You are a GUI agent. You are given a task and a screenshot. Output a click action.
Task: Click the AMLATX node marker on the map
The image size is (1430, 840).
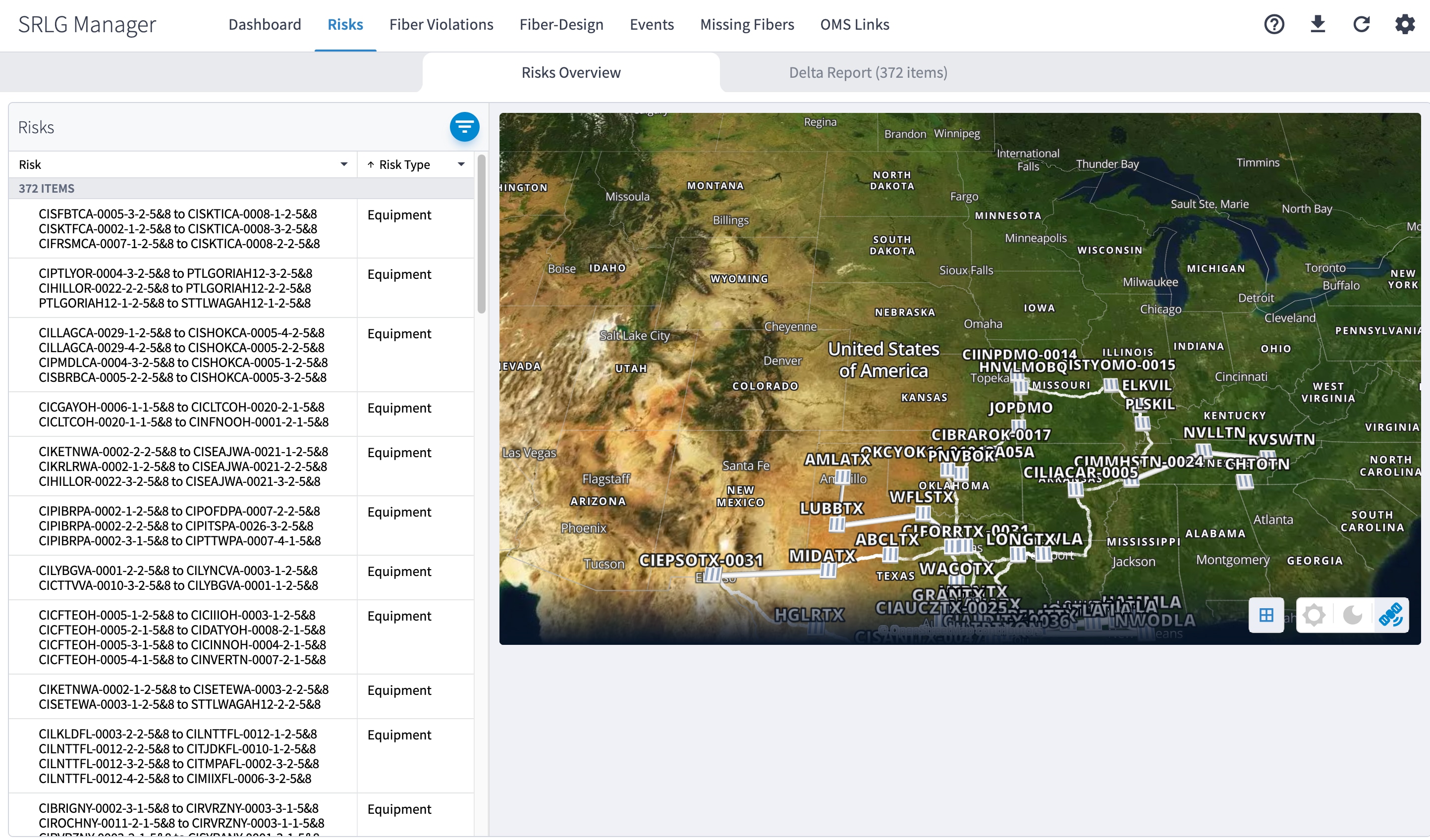(843, 476)
